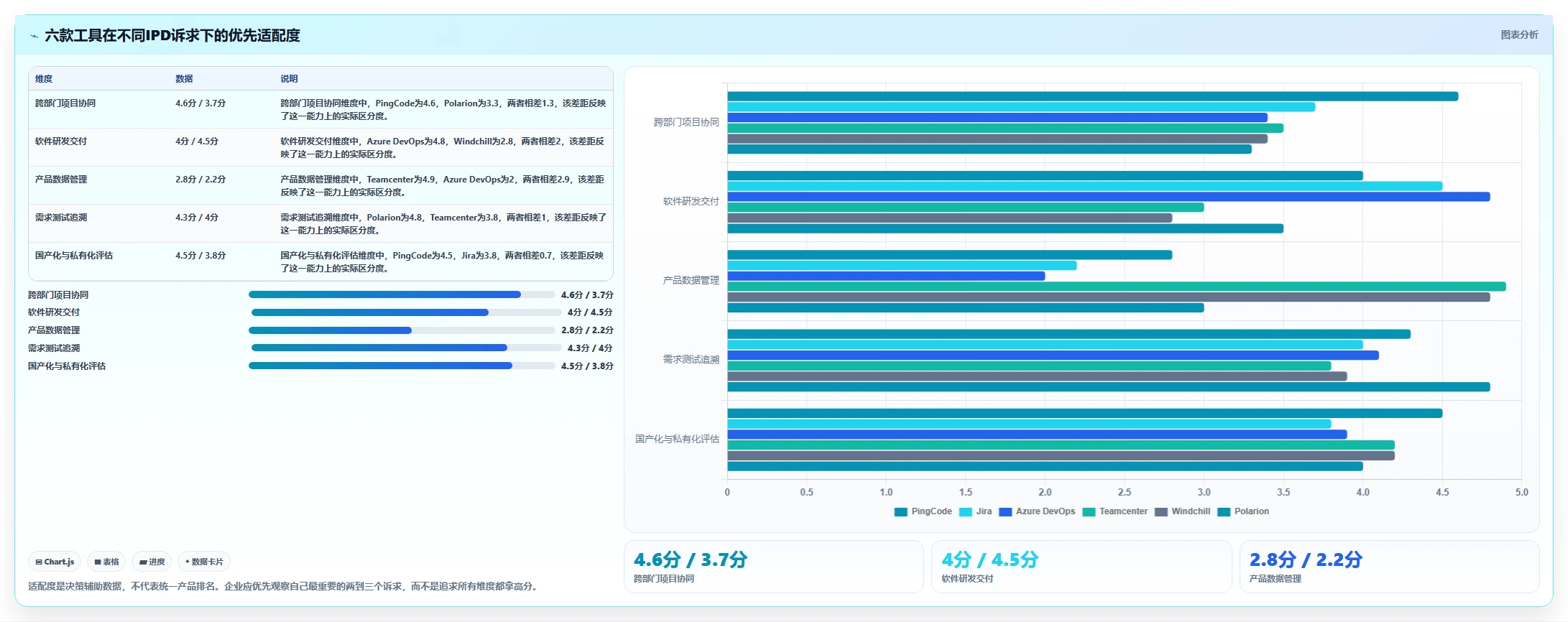Click table cell 跨部门项目协同

pos(65,103)
